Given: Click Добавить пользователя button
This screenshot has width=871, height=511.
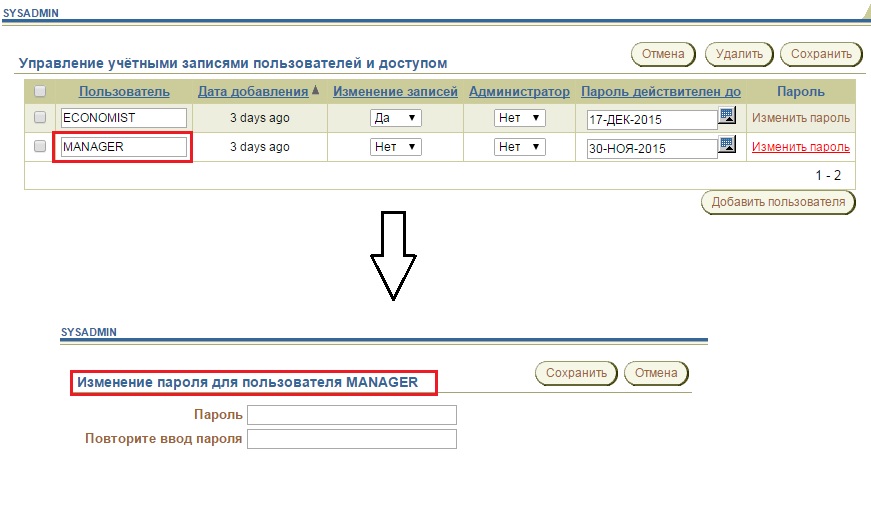Looking at the screenshot, I should pyautogui.click(x=778, y=202).
